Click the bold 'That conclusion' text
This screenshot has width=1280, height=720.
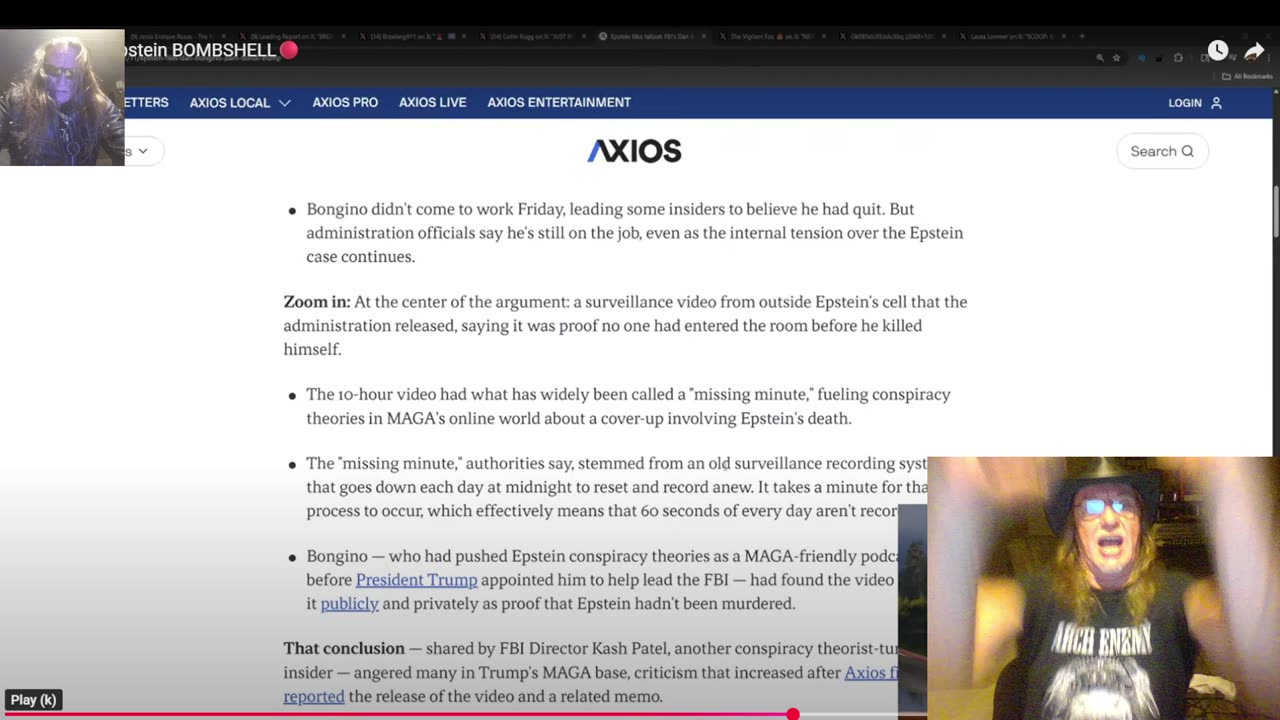tap(344, 649)
